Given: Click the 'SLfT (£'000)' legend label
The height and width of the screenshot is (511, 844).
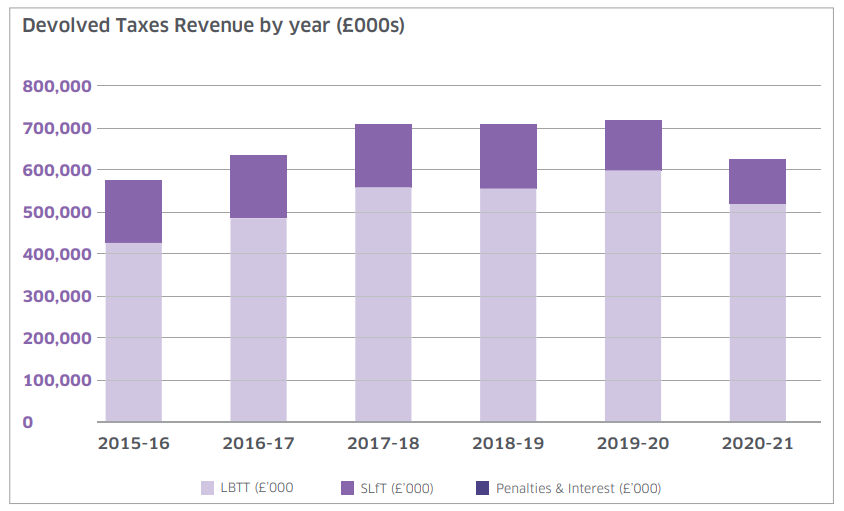Looking at the screenshot, I should 397,488.
